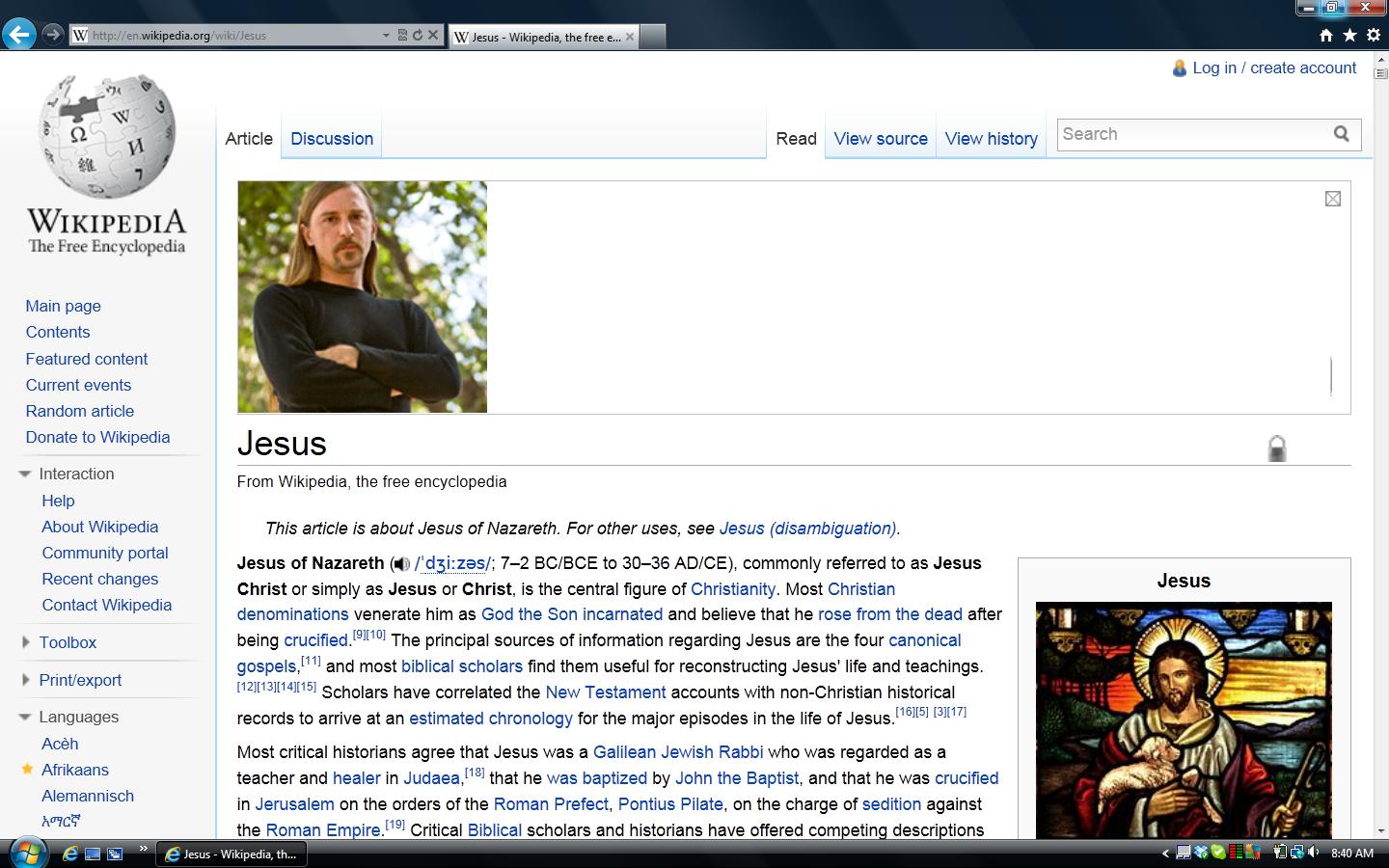This screenshot has height=868, width=1389.
Task: Open the address bar history dropdown
Action: pos(387,36)
